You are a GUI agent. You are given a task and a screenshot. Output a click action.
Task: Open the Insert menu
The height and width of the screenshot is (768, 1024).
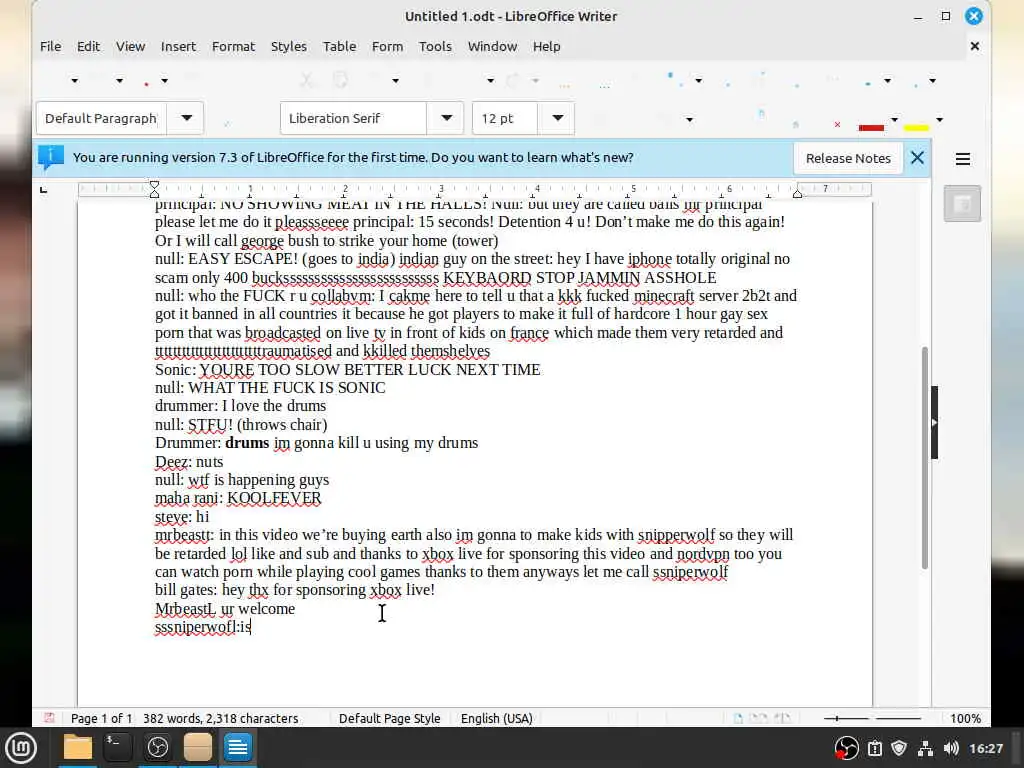(178, 46)
